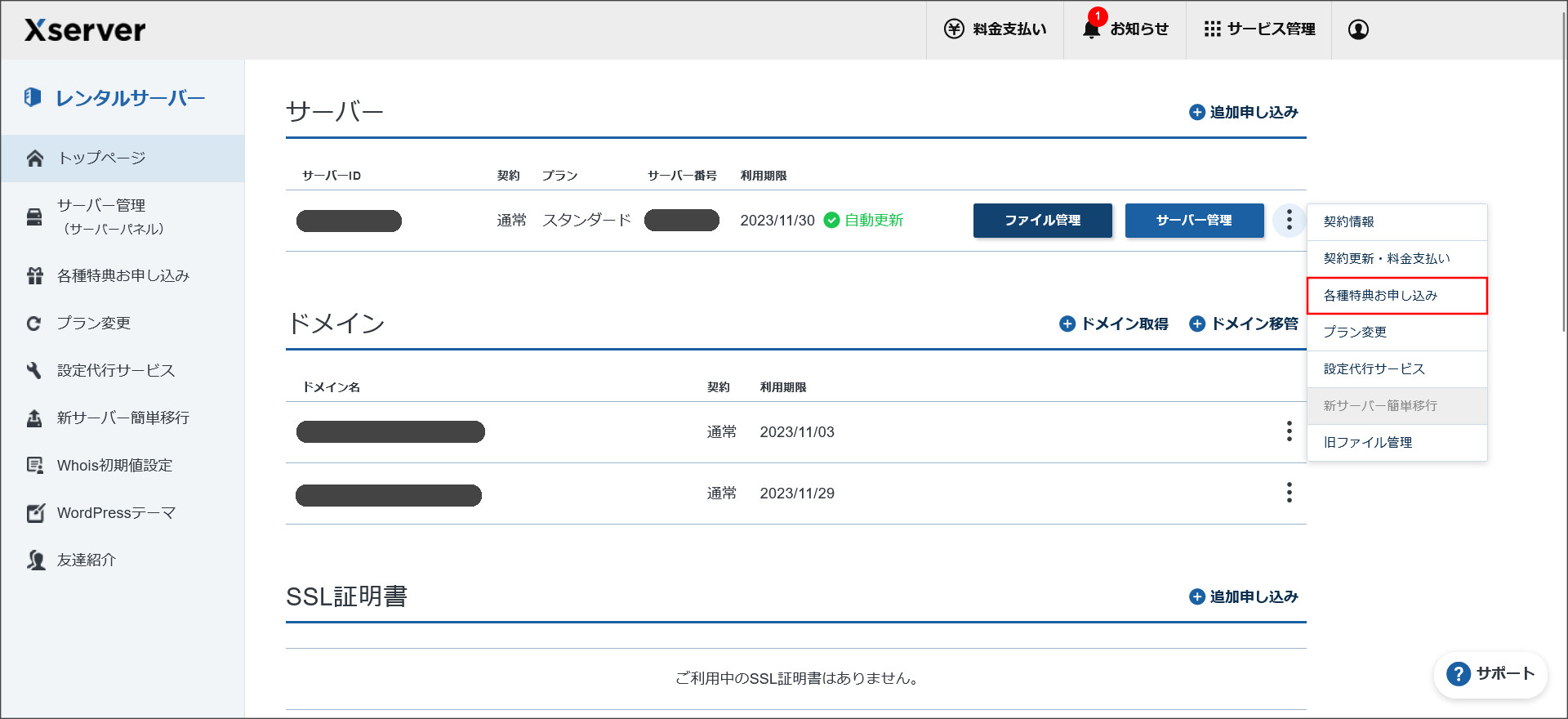Click the ファイル管理 button
The image size is (1568, 719).
[x=1043, y=221]
